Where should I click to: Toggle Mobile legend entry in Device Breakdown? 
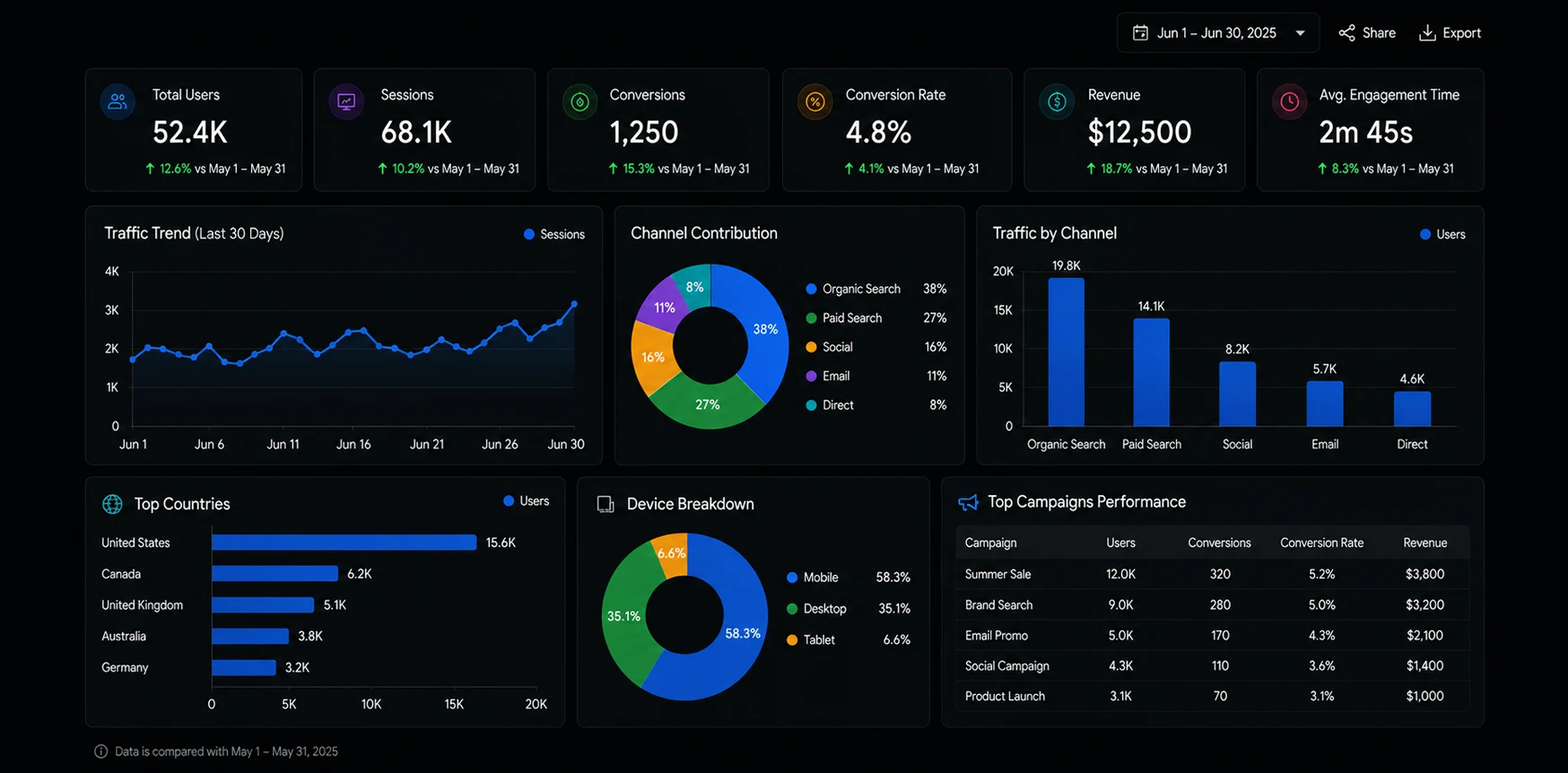[x=848, y=578]
